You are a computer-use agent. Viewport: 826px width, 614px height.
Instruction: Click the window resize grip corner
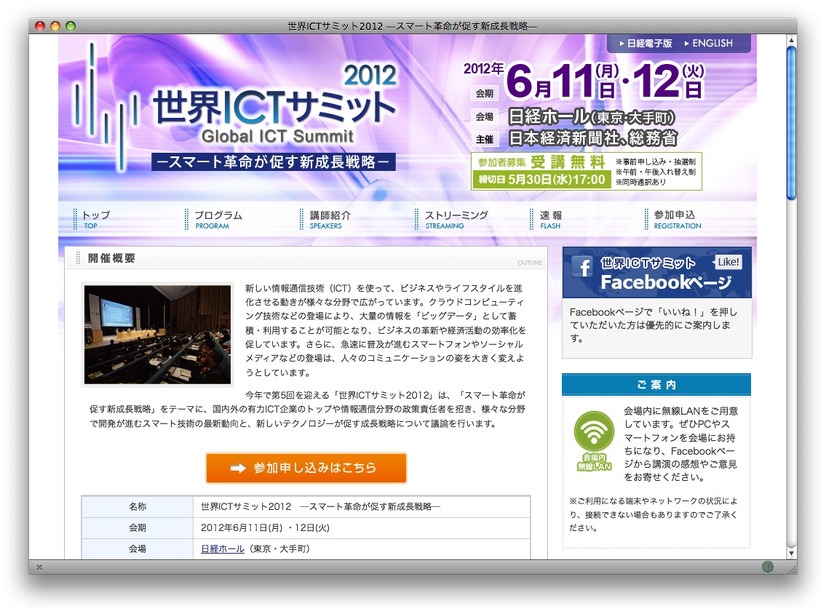click(x=792, y=569)
